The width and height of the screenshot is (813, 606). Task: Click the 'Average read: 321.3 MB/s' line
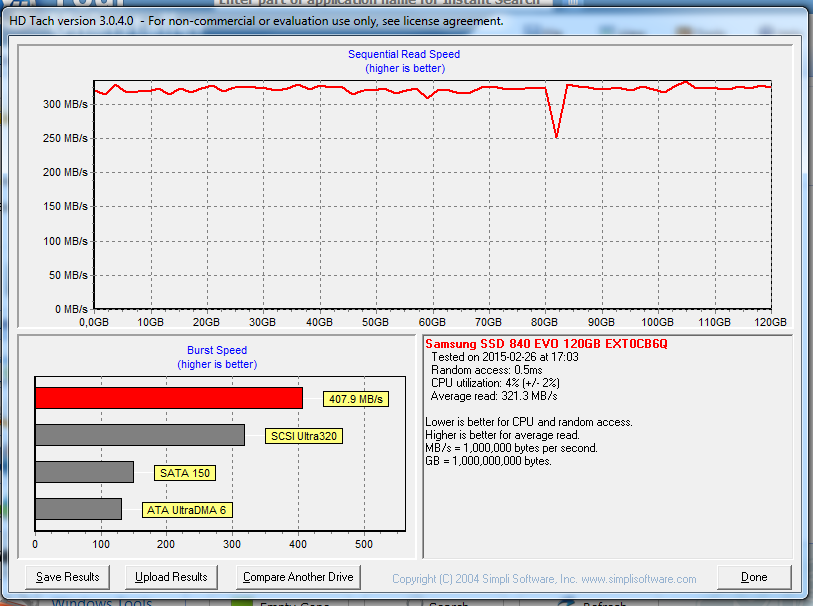(494, 396)
